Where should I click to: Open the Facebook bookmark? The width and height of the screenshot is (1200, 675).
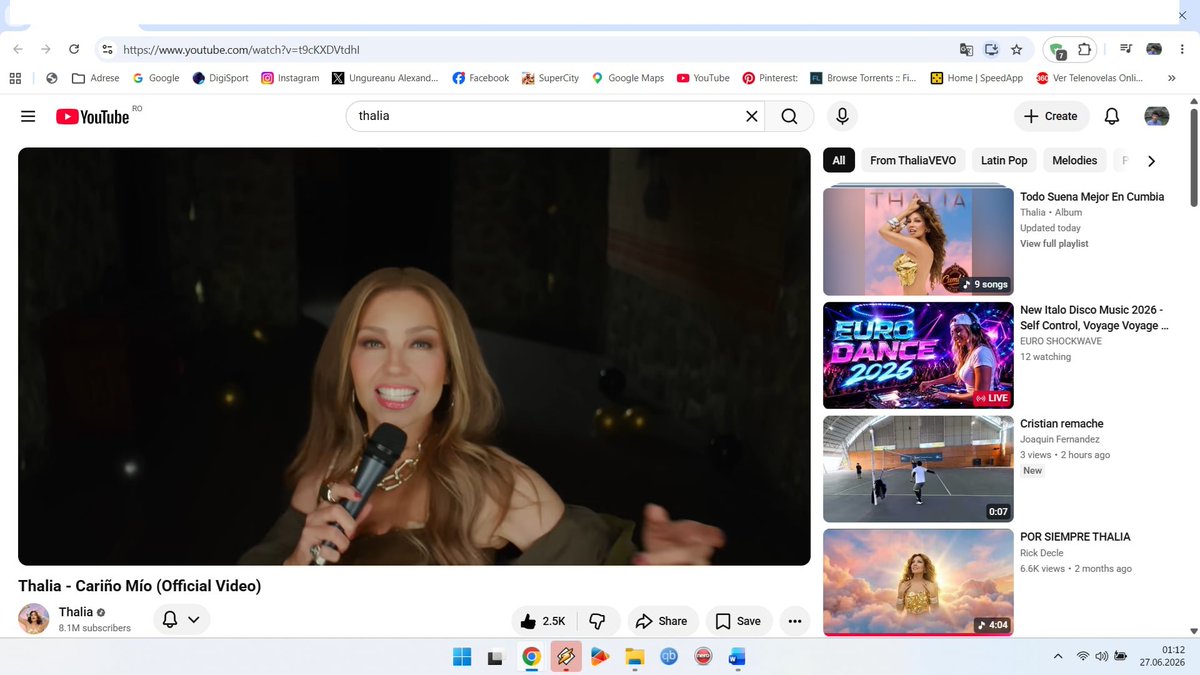[480, 78]
